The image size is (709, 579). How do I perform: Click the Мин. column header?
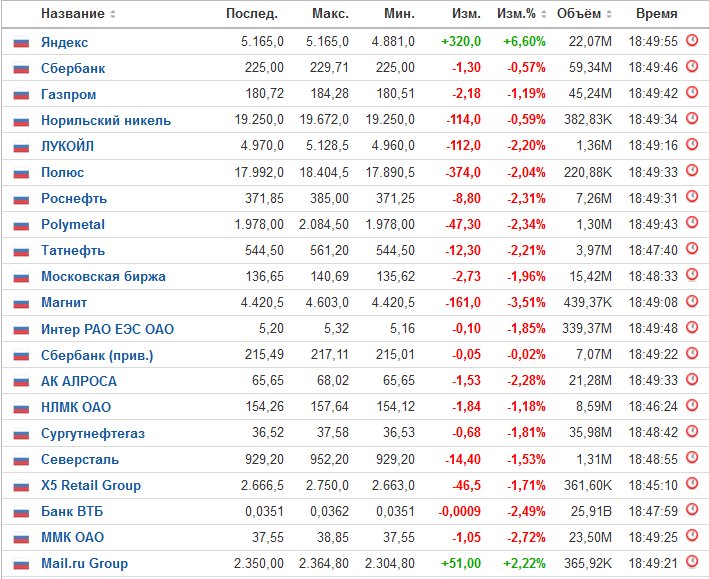399,14
